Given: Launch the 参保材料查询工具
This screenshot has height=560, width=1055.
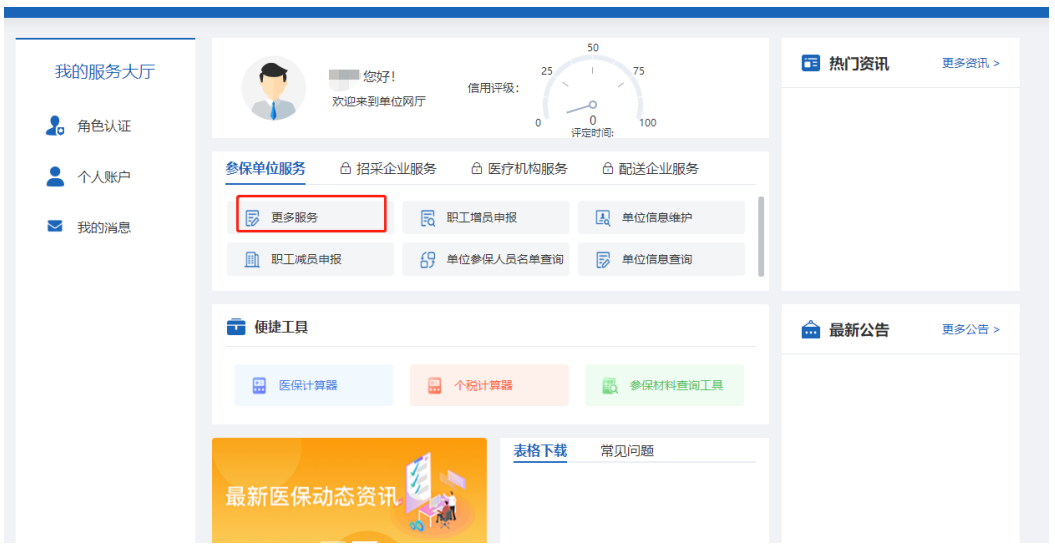Looking at the screenshot, I should pyautogui.click(x=664, y=385).
